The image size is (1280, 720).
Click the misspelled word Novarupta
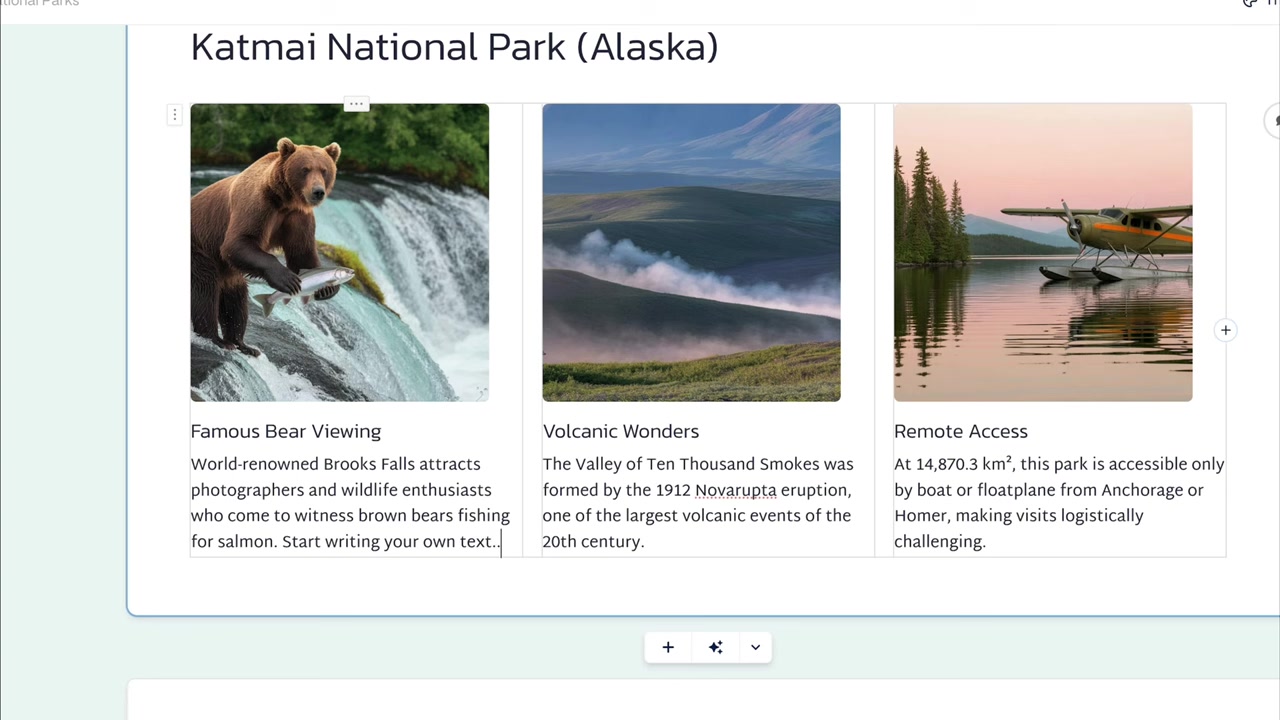click(x=736, y=490)
